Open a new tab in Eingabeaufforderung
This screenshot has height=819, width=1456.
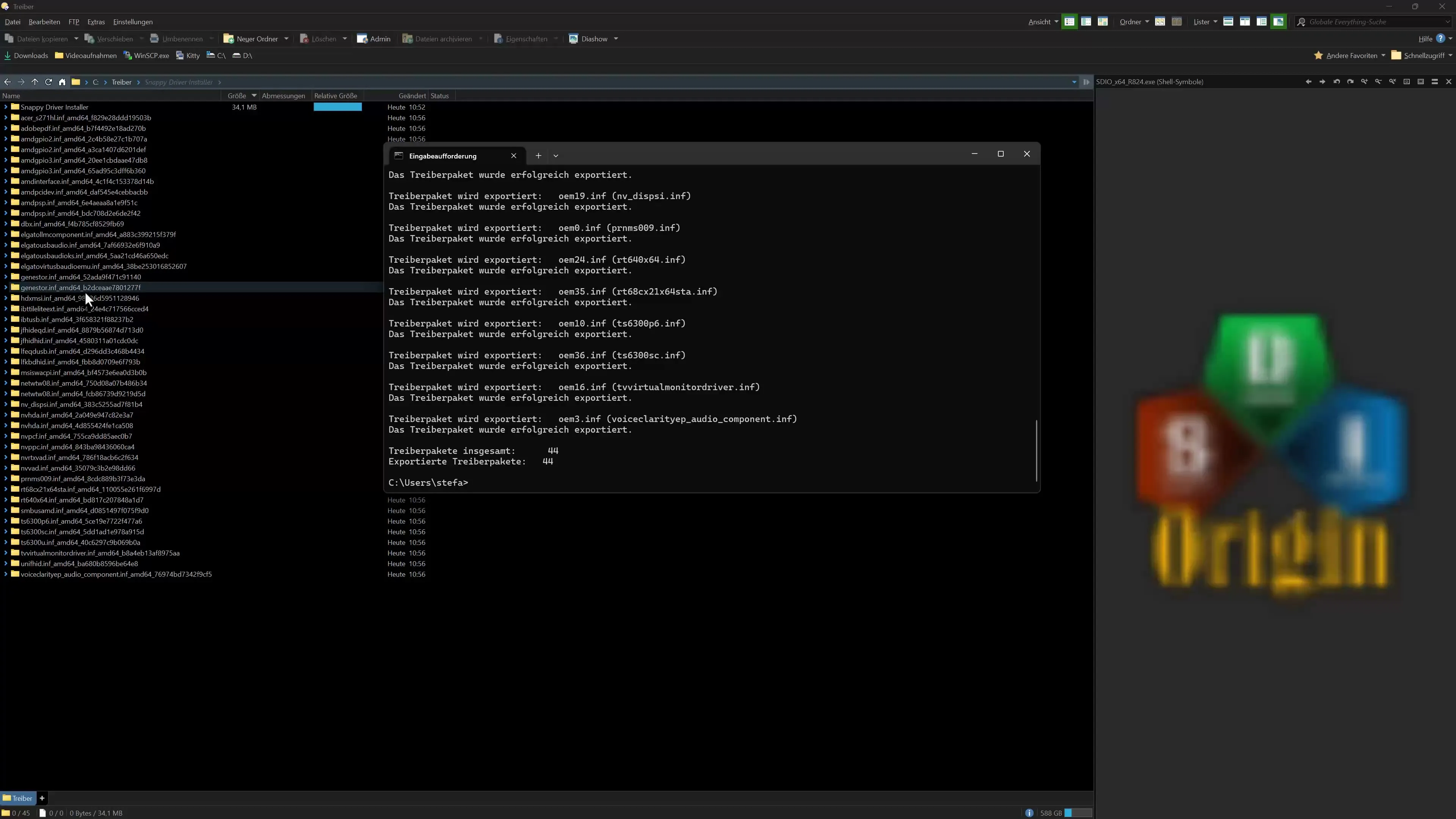[538, 155]
